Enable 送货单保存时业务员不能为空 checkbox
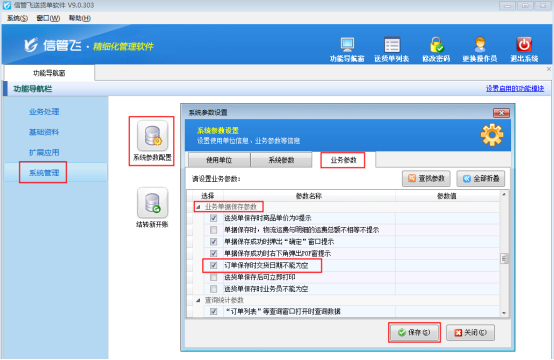 pyautogui.click(x=213, y=289)
